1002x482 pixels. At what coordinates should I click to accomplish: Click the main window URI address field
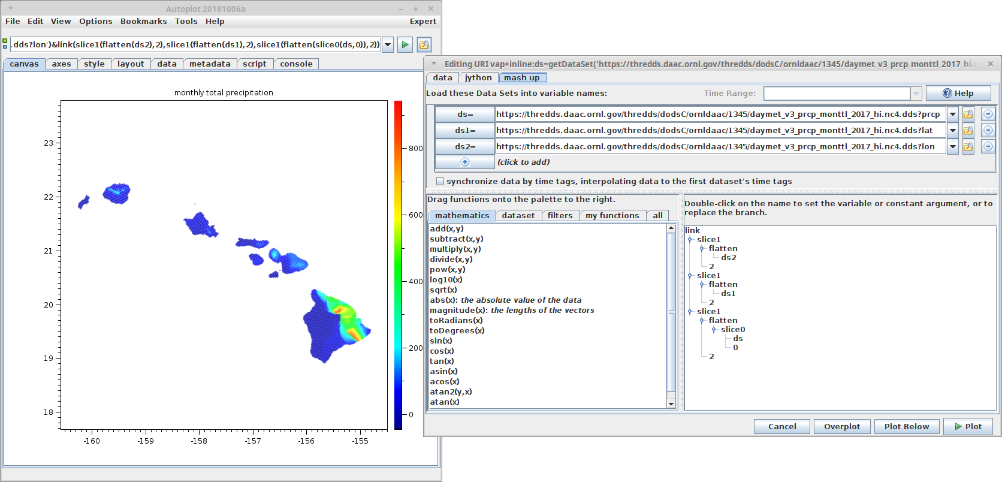coord(196,45)
